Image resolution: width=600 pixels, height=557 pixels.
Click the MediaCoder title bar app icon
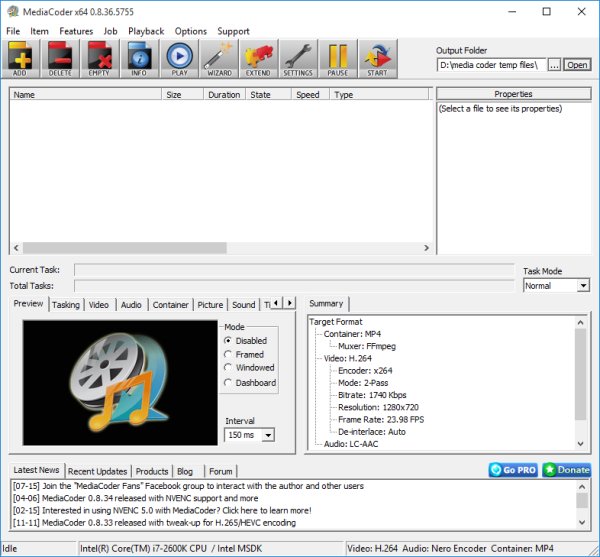click(x=13, y=11)
